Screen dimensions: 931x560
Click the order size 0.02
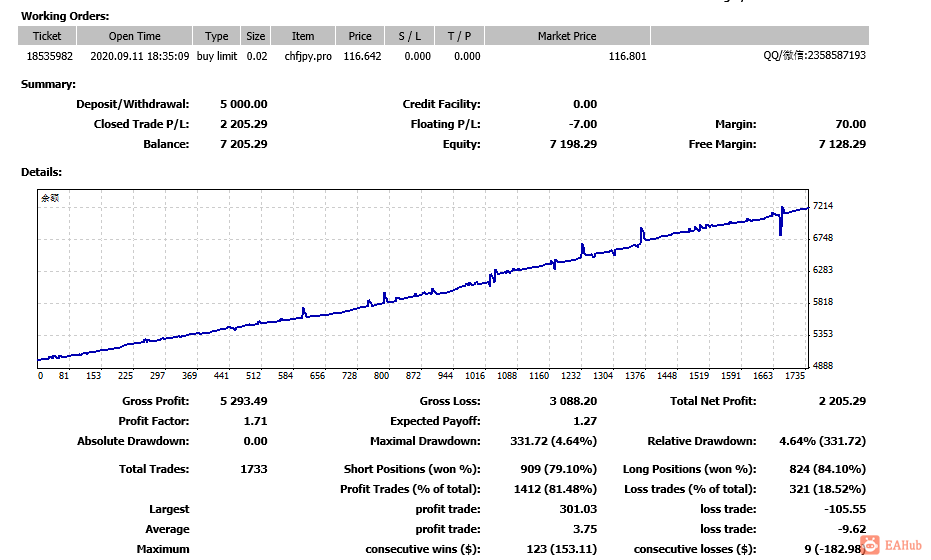[257, 56]
